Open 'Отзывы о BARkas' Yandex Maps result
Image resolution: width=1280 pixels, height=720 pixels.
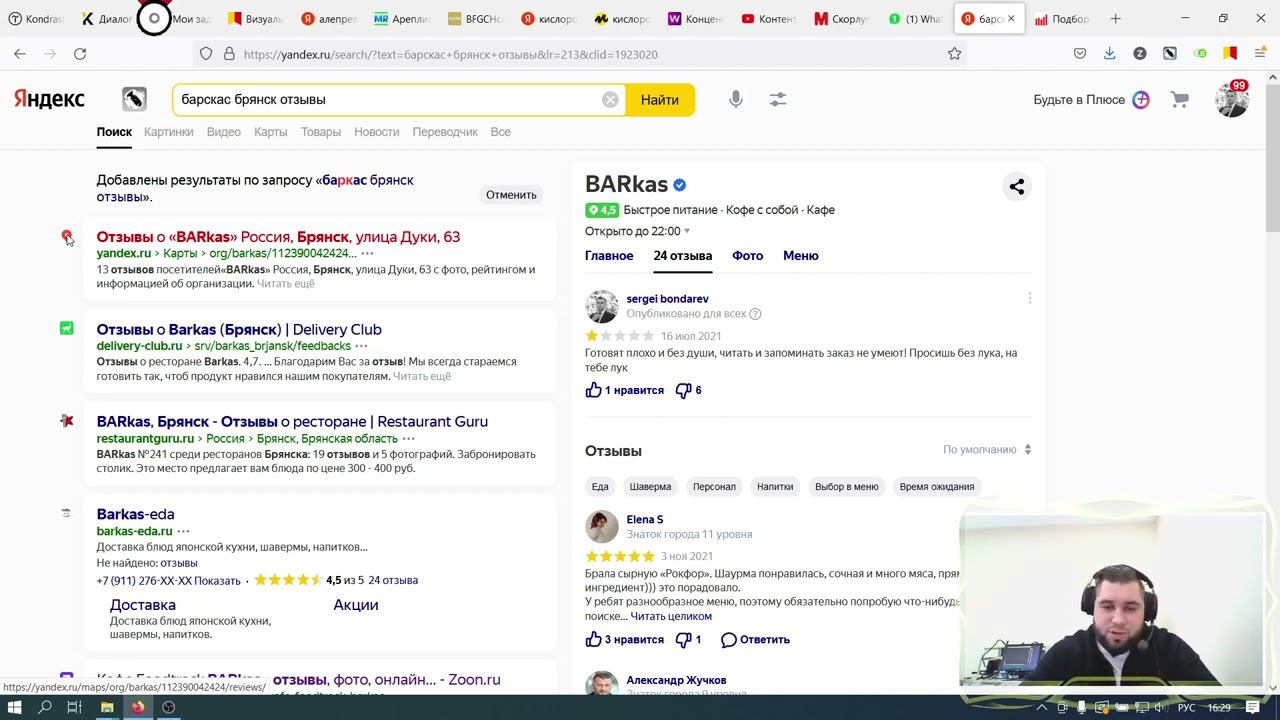[278, 237]
